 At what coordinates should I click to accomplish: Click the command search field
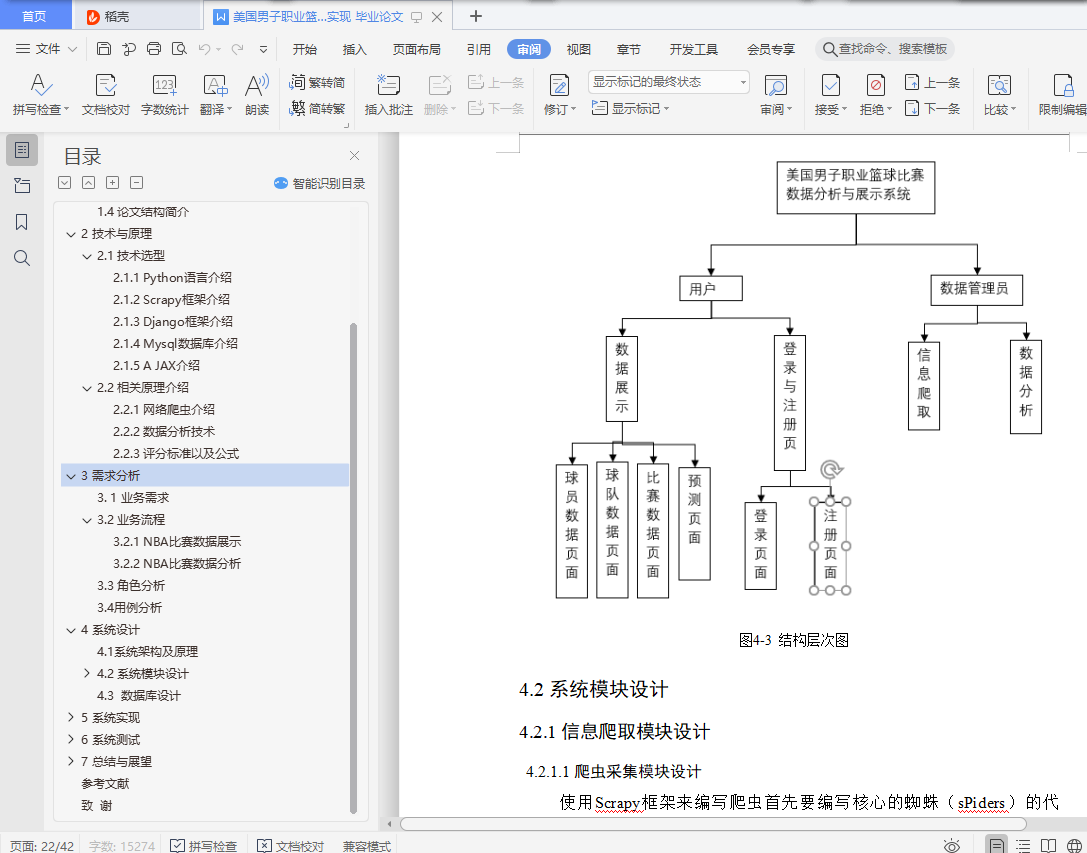[885, 49]
